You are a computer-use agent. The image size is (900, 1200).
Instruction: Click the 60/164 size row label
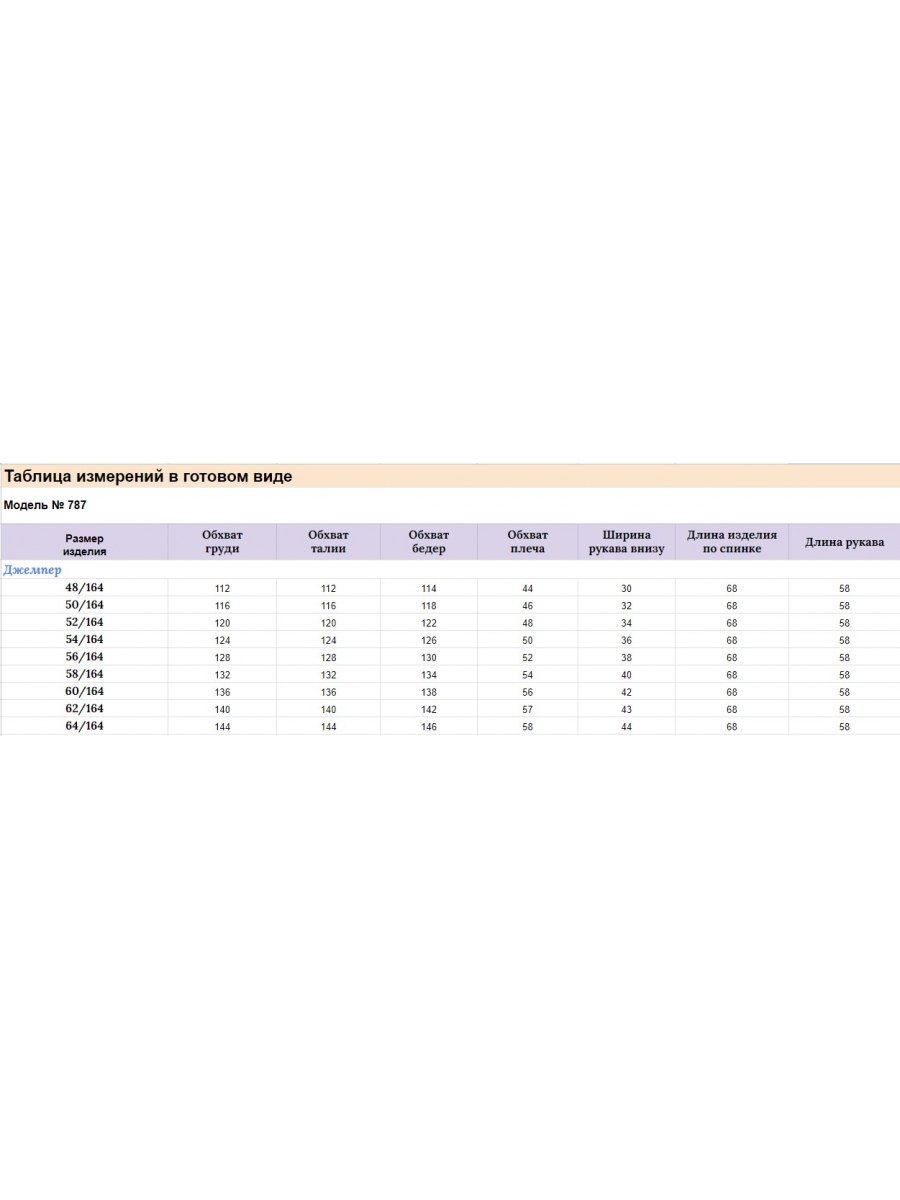(x=84, y=691)
